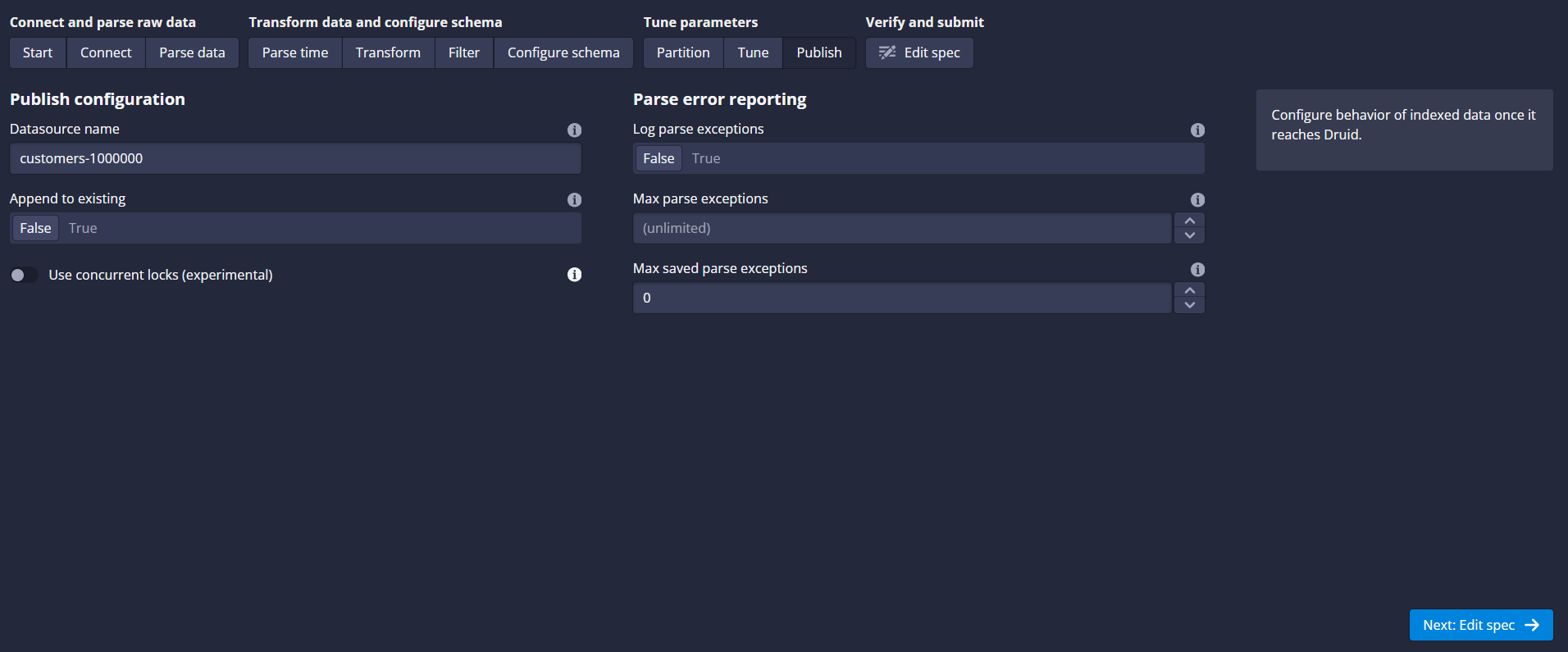Open the Parse time step

click(x=295, y=52)
